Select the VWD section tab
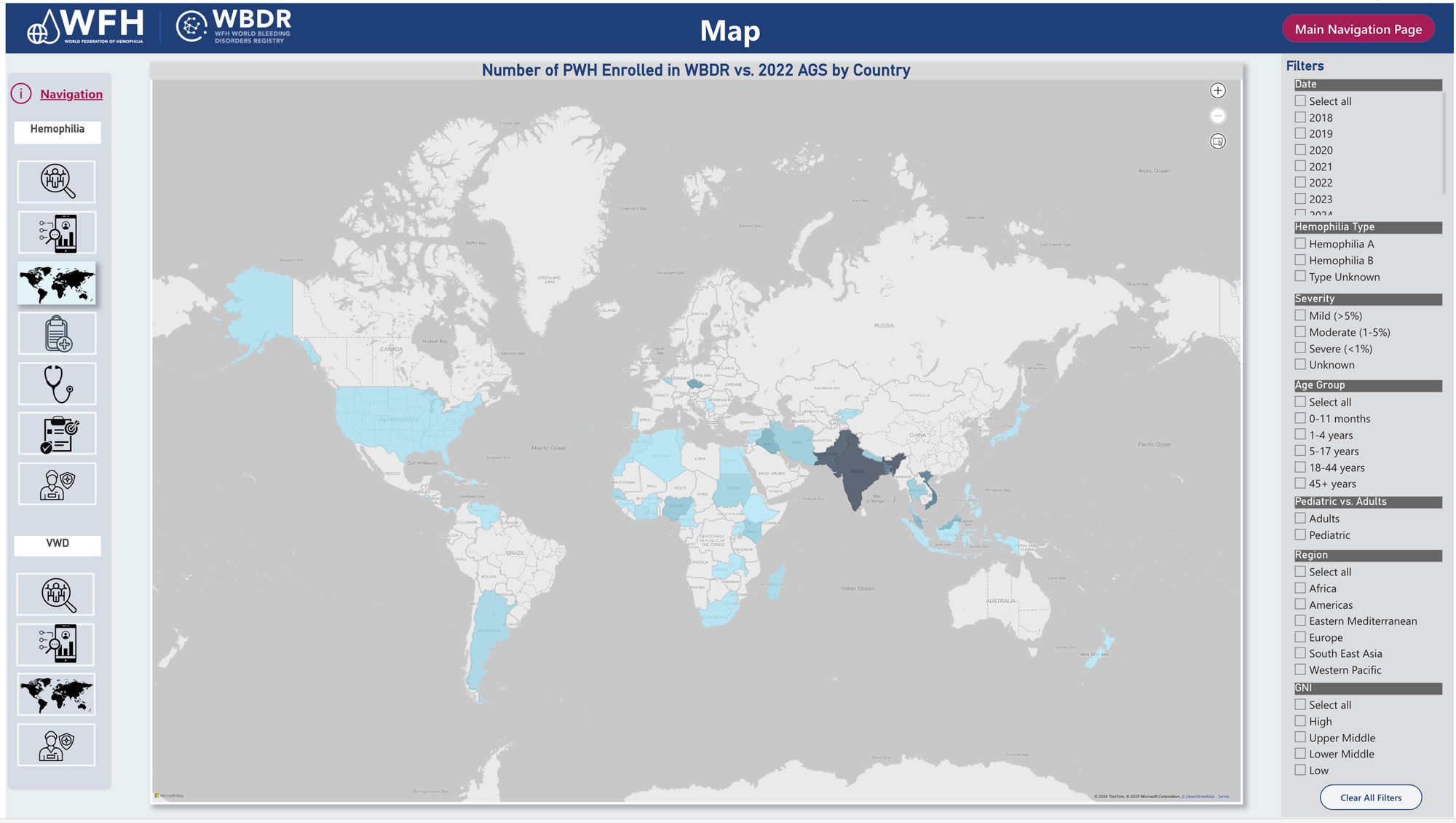1456x823 pixels. (x=58, y=544)
